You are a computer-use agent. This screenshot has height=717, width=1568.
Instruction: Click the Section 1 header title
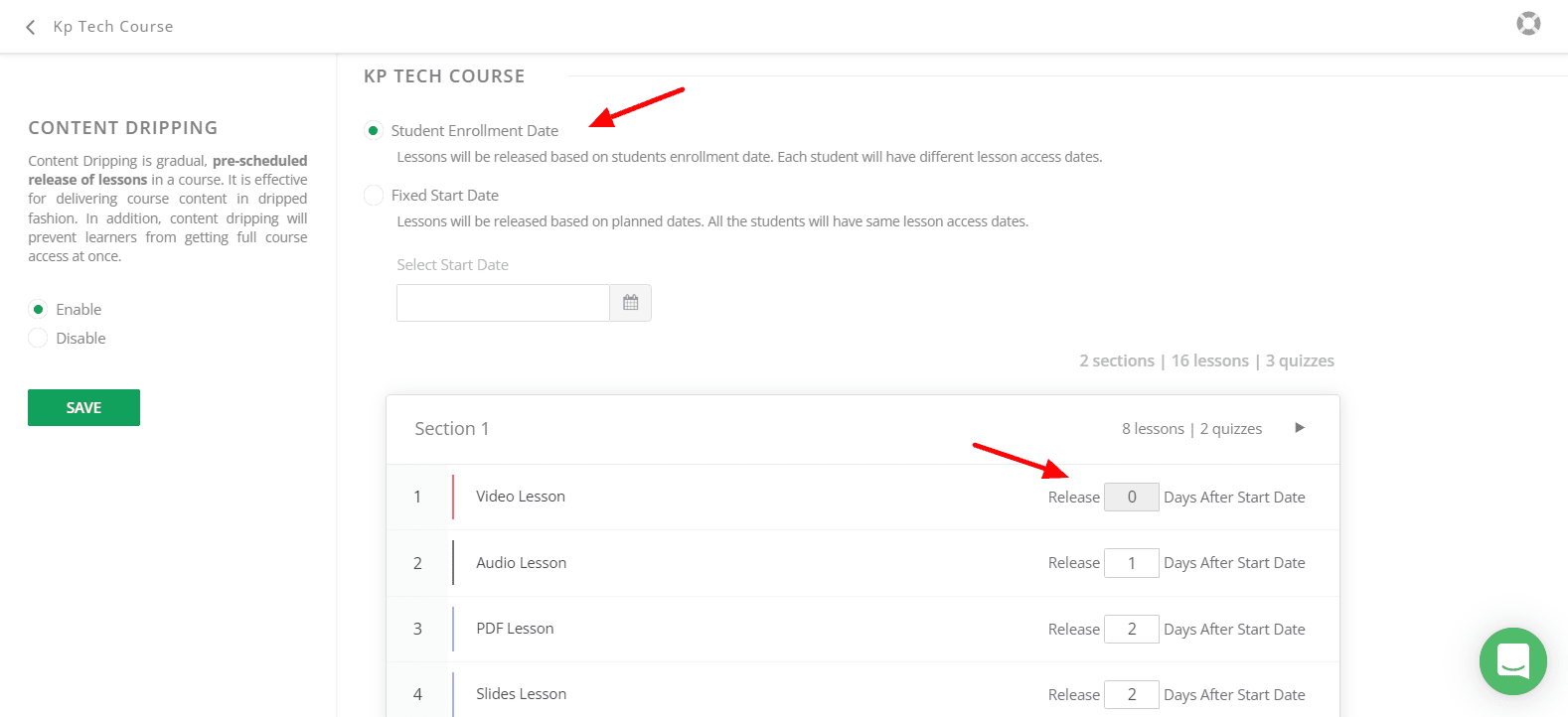(x=452, y=429)
